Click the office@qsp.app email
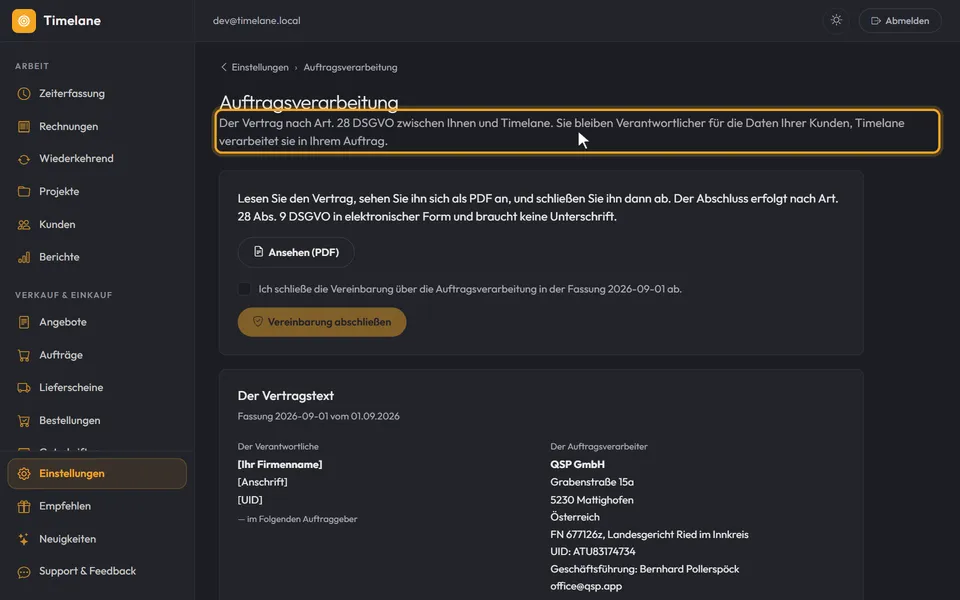960x600 pixels. [586, 587]
